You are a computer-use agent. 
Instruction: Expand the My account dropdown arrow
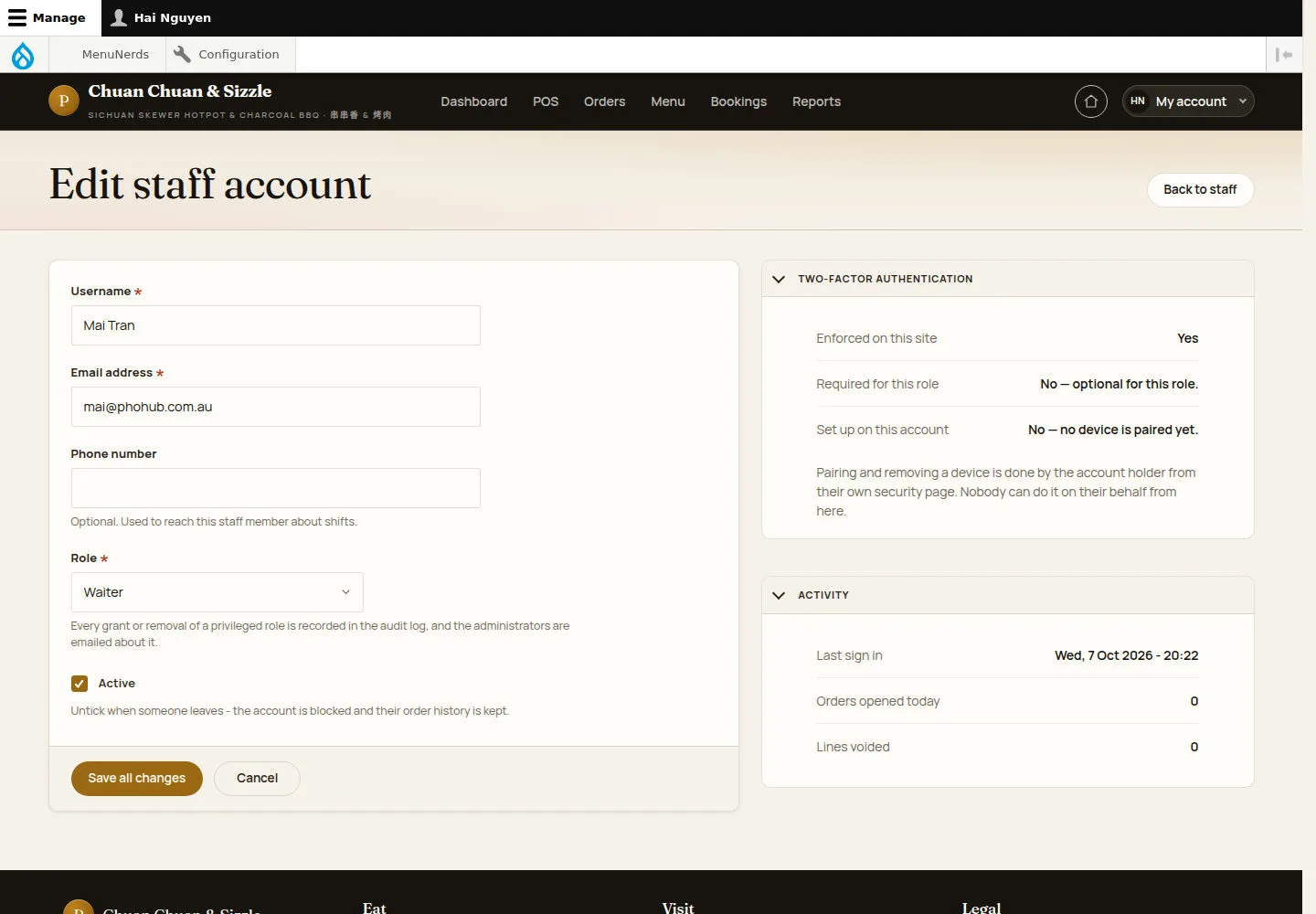[x=1243, y=101]
